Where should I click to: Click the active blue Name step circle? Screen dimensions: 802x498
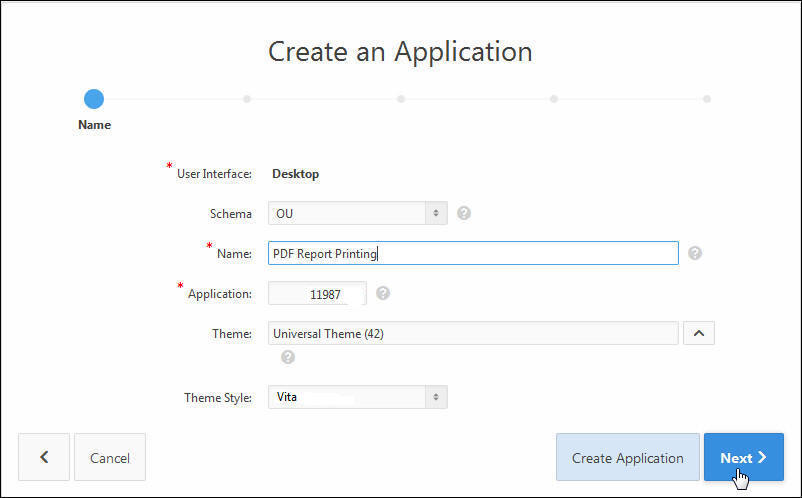coord(94,99)
